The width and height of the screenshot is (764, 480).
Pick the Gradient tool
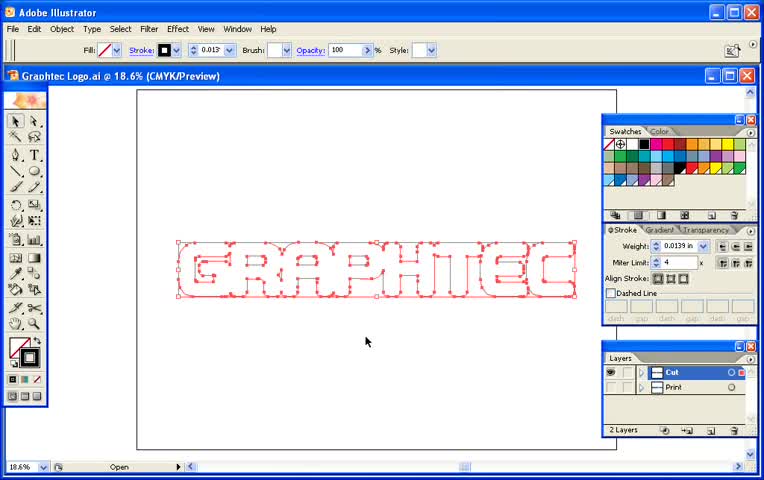(x=34, y=258)
